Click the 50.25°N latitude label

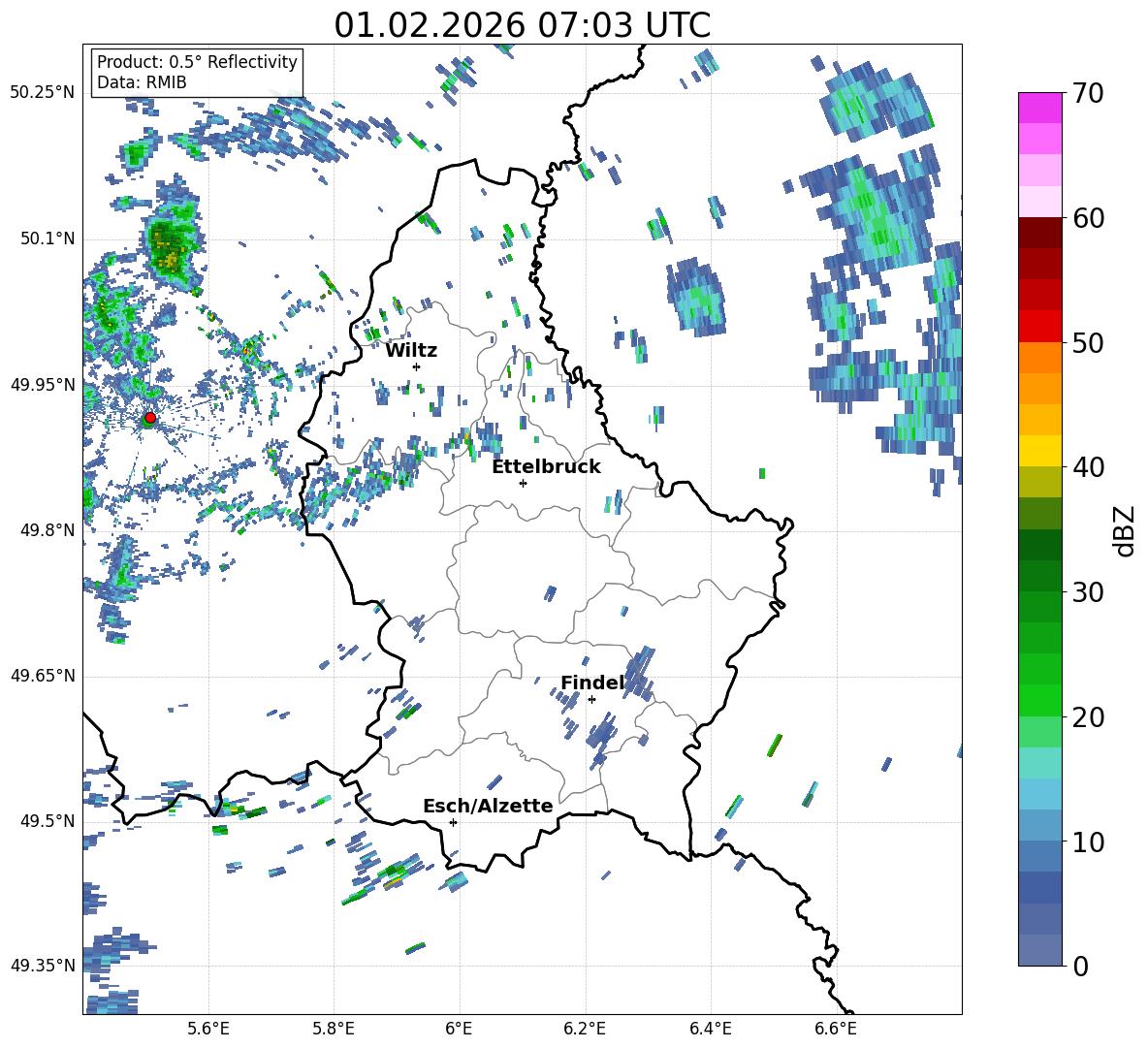point(43,93)
